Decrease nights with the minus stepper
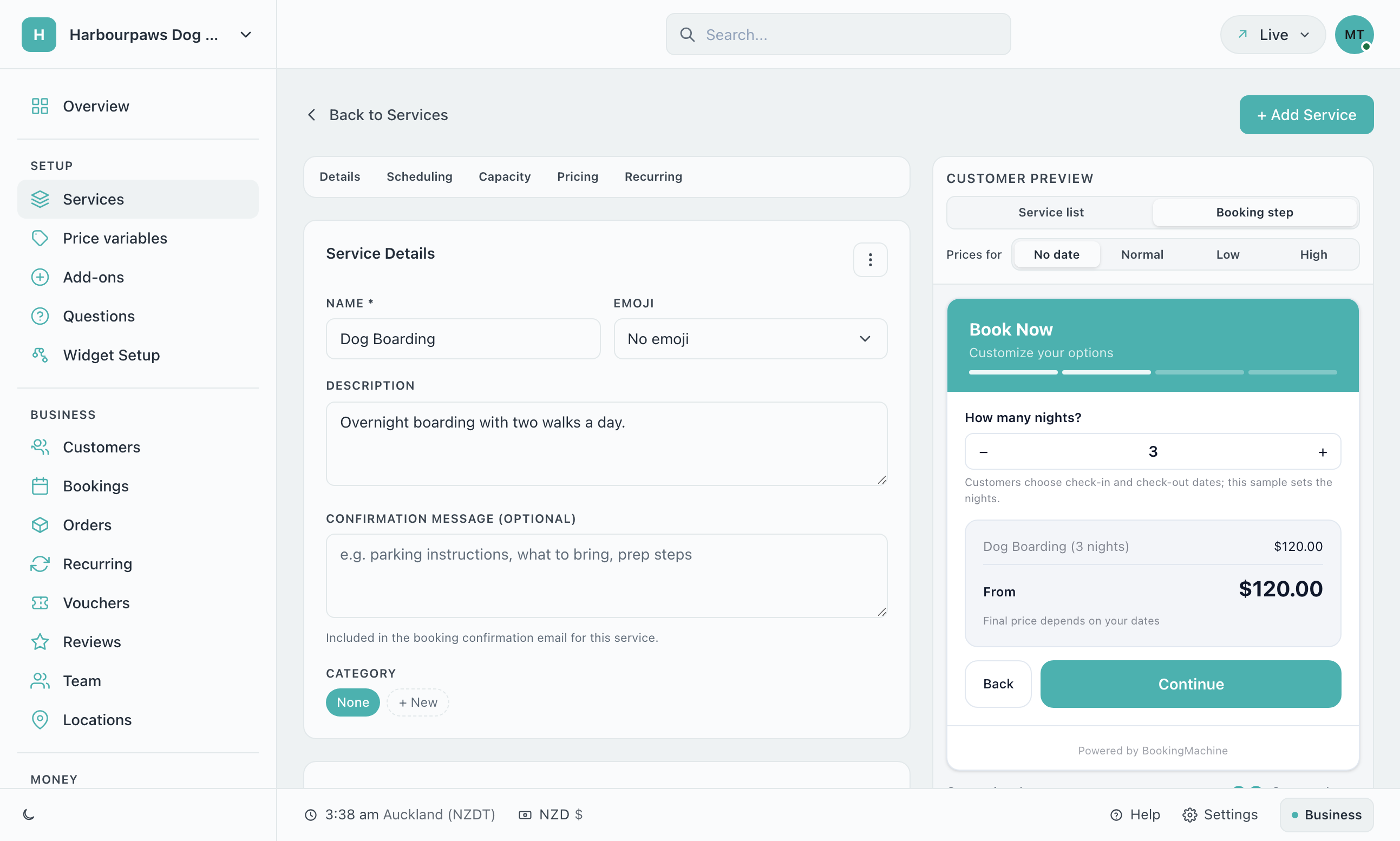Screen dimensions: 1400x841 [x=983, y=452]
